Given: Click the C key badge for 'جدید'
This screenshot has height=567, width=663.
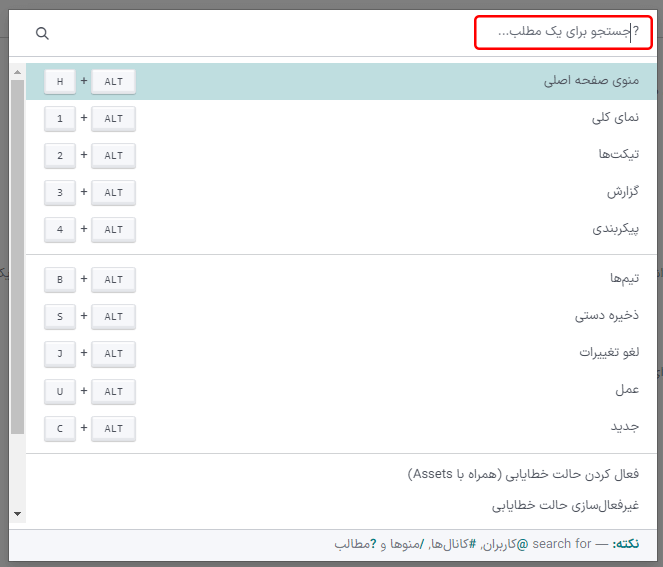Looking at the screenshot, I should point(60,429).
